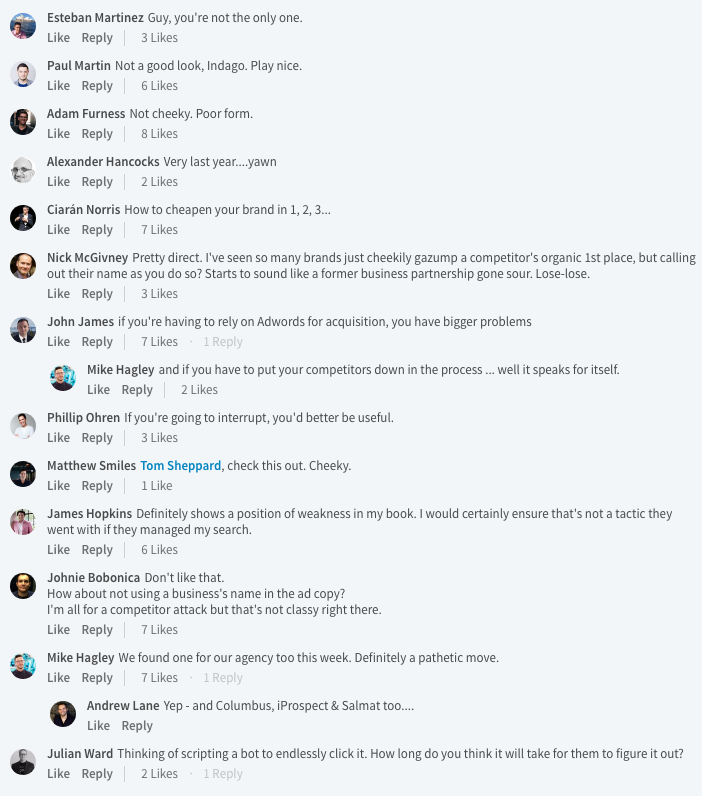
Task: Show the 1 Reply on Julian Ward's comment
Action: (223, 774)
